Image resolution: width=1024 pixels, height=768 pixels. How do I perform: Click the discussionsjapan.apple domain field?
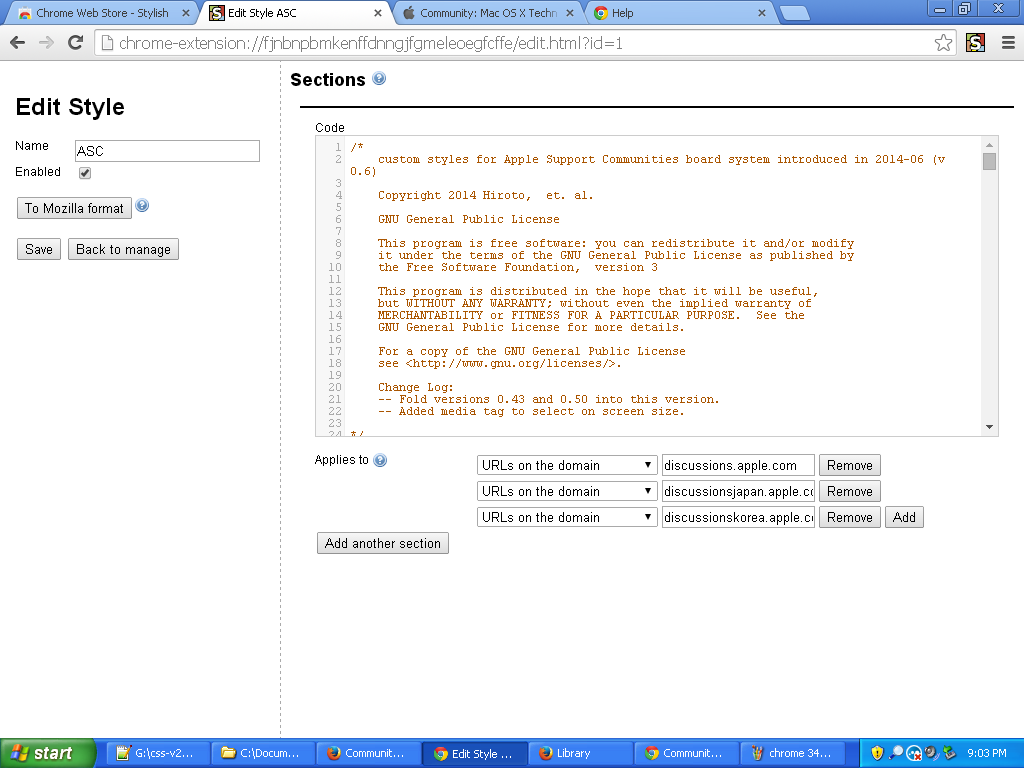pyautogui.click(x=738, y=491)
